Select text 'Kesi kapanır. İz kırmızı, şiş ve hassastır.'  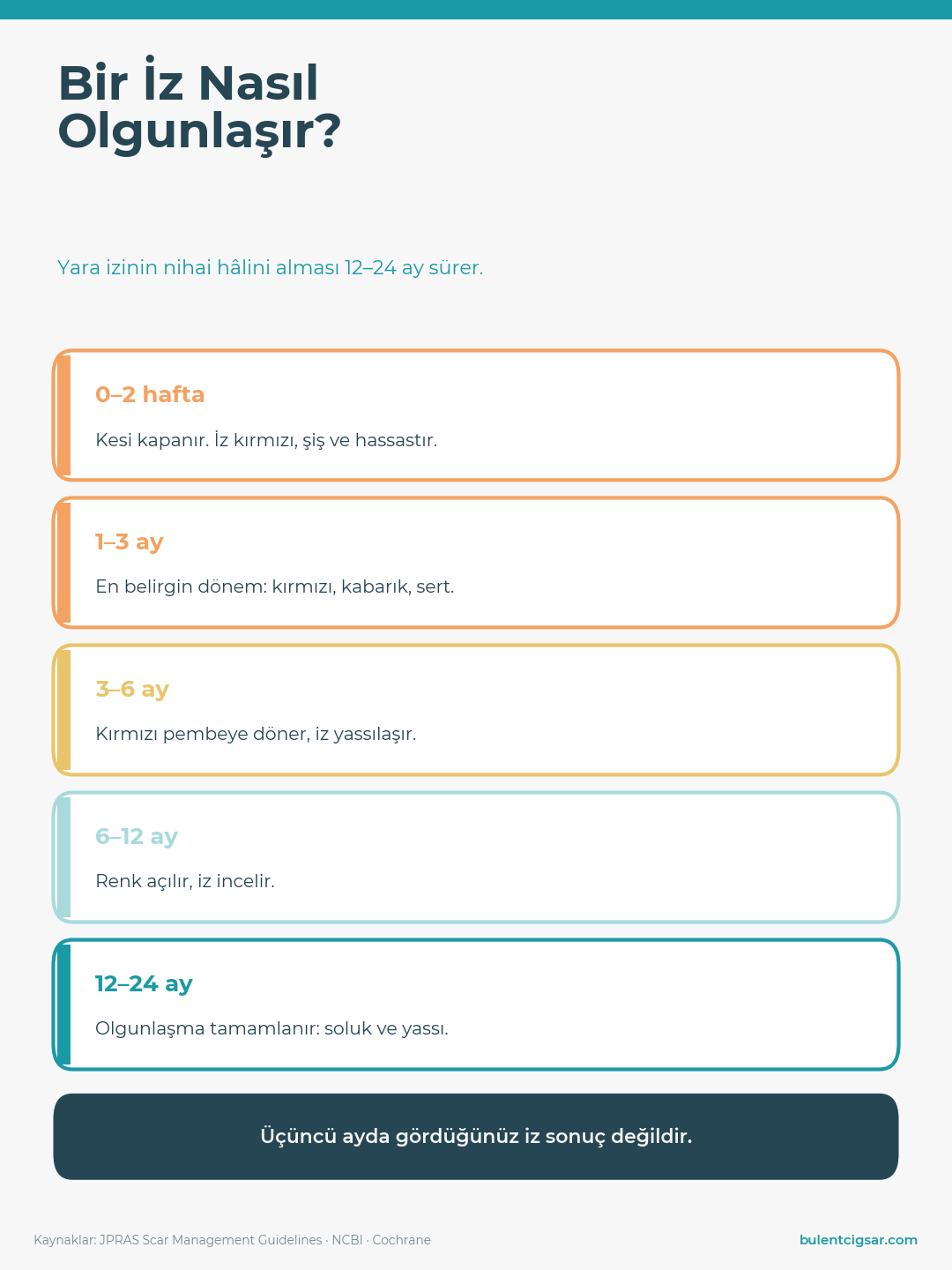[266, 439]
